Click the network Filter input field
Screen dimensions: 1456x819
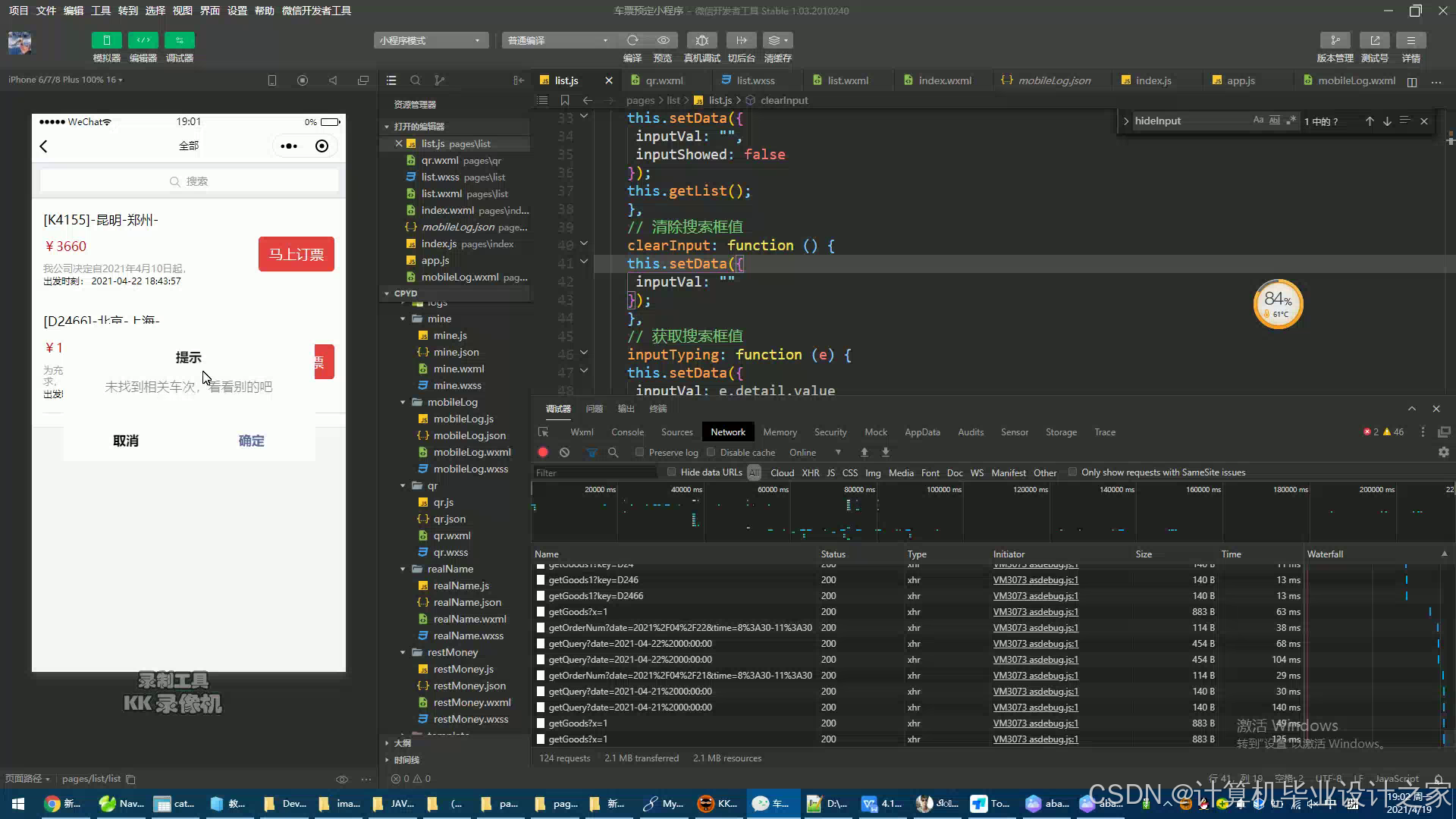tap(595, 472)
